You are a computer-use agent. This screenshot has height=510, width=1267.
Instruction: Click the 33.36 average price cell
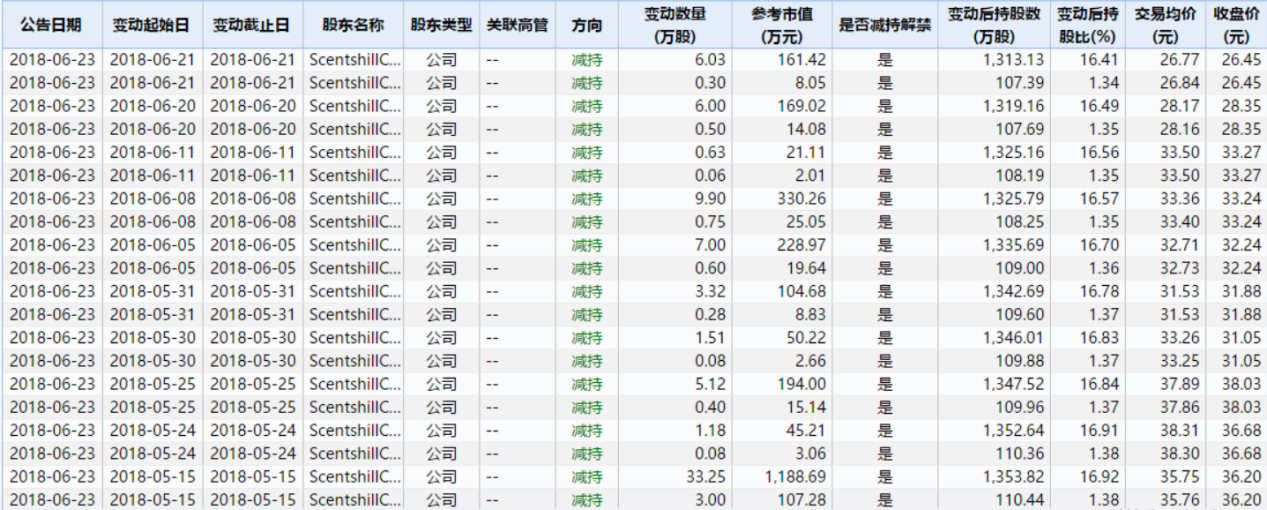click(1165, 198)
